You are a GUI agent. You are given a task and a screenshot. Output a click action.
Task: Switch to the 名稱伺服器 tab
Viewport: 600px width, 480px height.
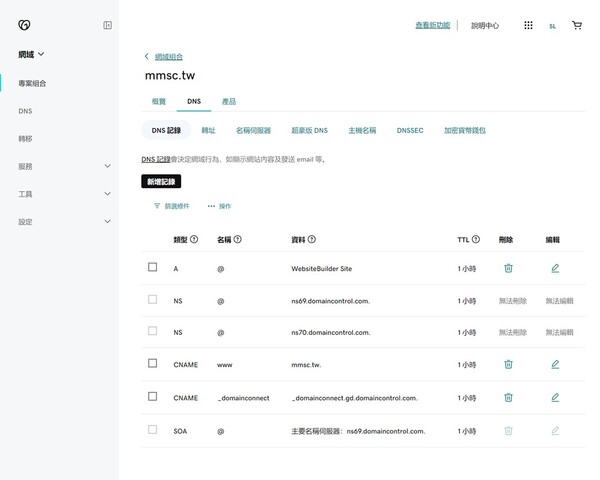click(253, 131)
